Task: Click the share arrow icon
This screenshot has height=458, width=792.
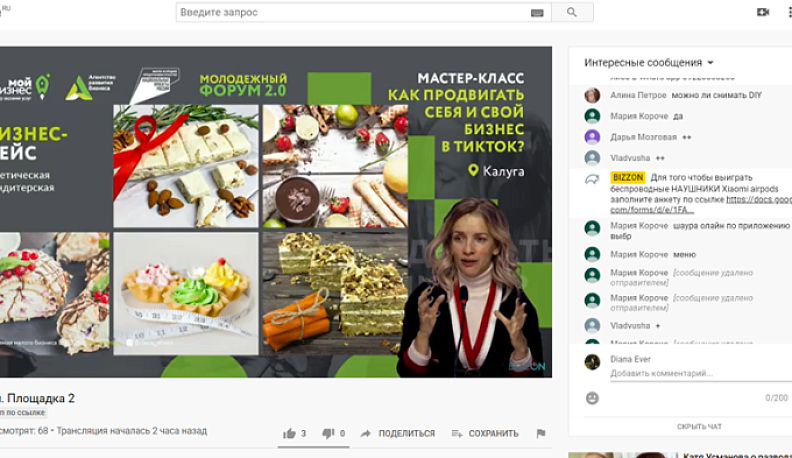Action: tap(366, 433)
